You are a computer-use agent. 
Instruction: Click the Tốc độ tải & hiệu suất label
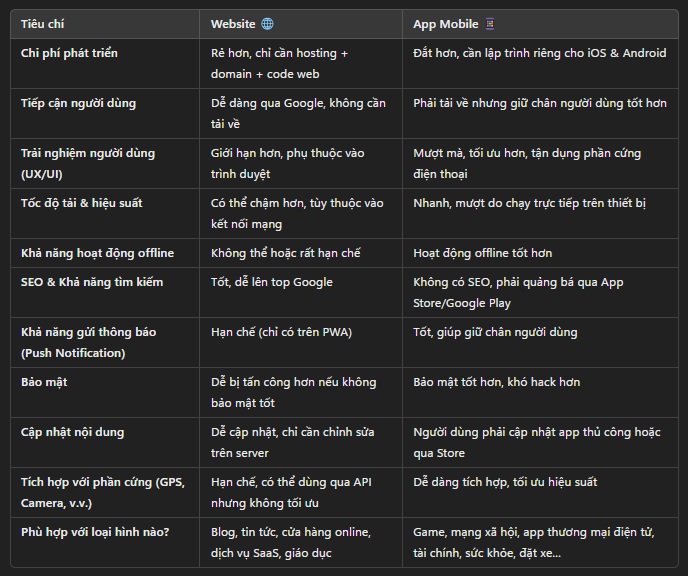point(82,203)
